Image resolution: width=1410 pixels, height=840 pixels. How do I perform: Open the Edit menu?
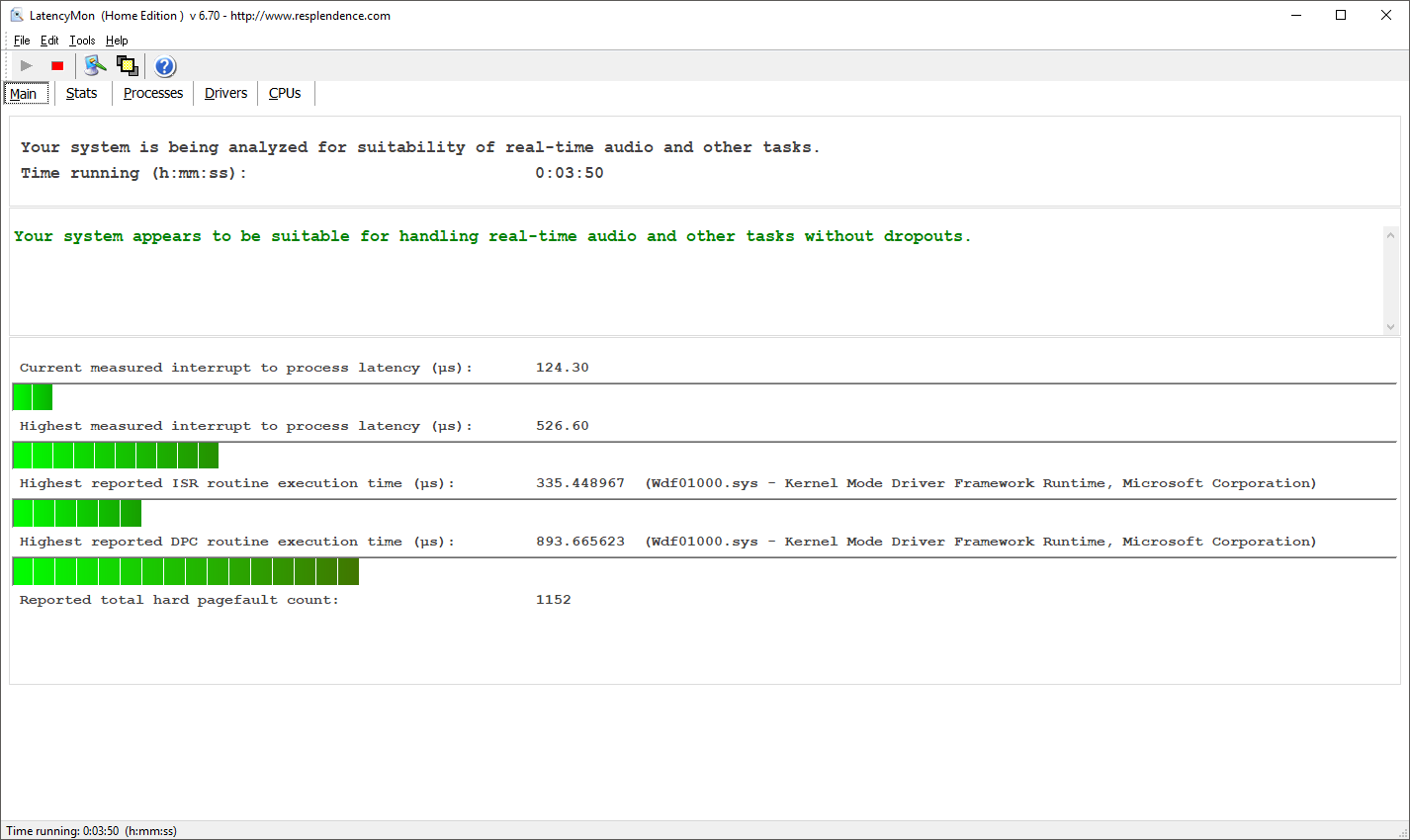pyautogui.click(x=49, y=41)
